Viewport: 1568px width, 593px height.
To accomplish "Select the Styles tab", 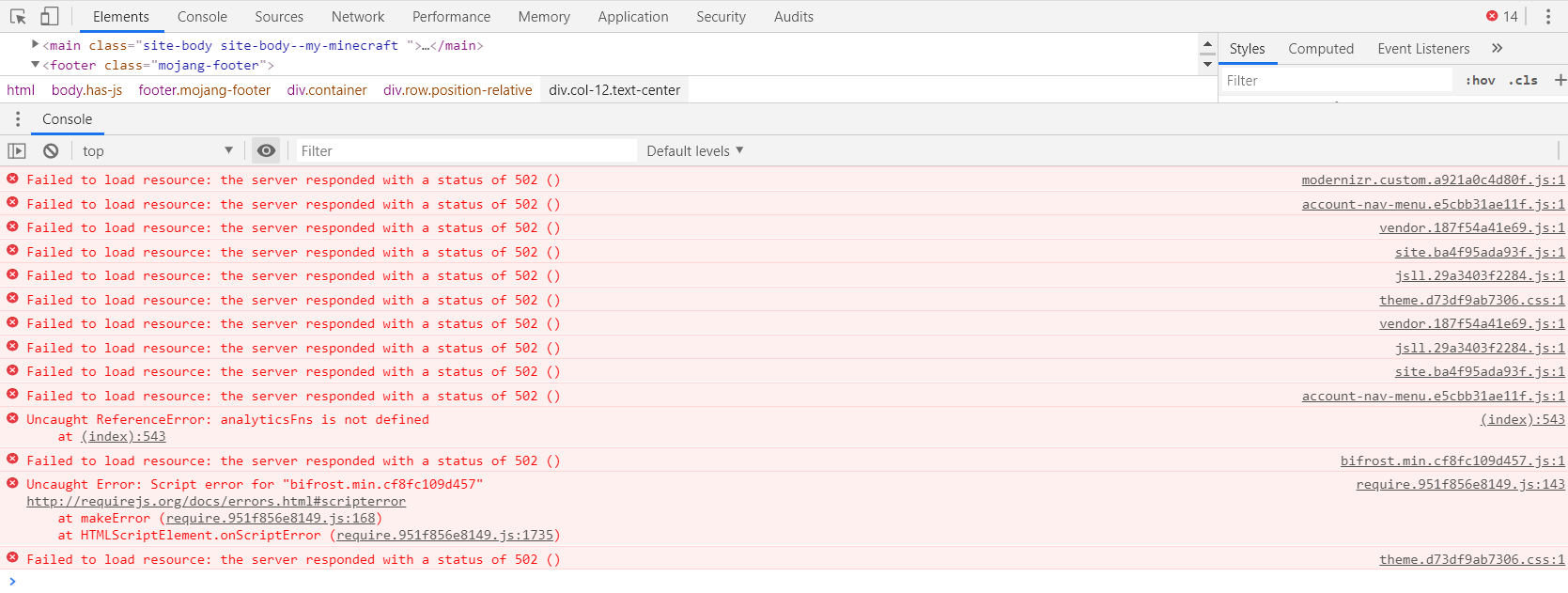I will coord(1247,49).
